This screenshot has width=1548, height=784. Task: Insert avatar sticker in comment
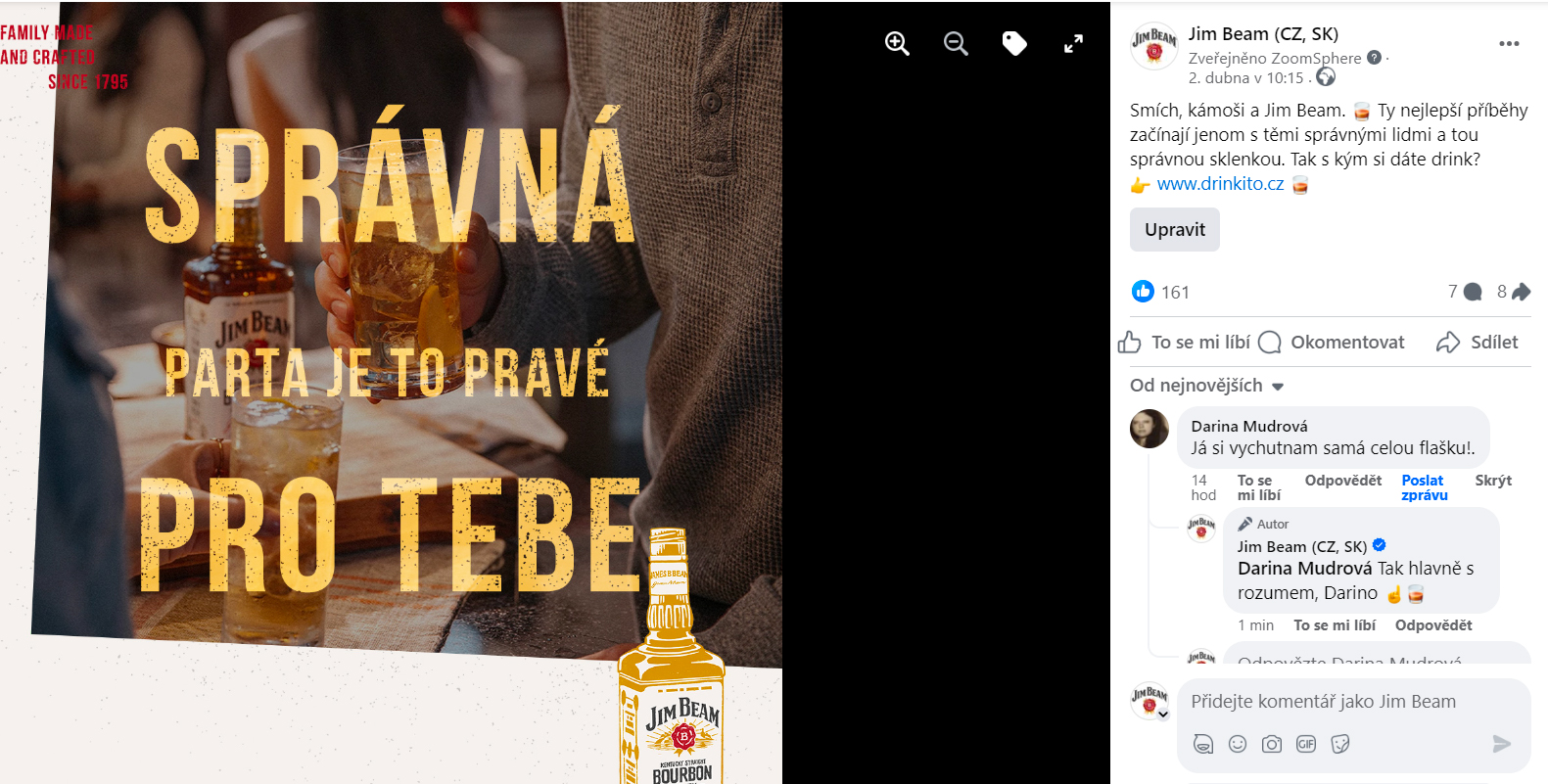click(x=1203, y=745)
